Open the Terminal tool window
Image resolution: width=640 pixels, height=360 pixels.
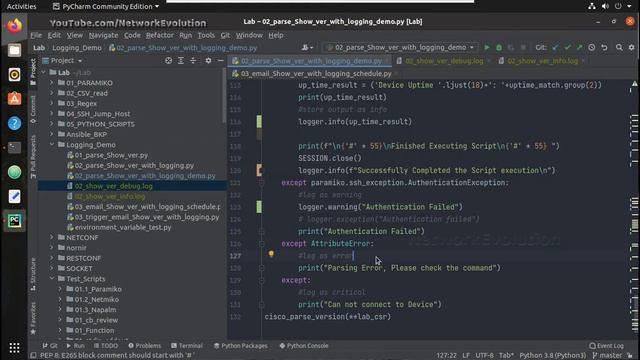187,346
